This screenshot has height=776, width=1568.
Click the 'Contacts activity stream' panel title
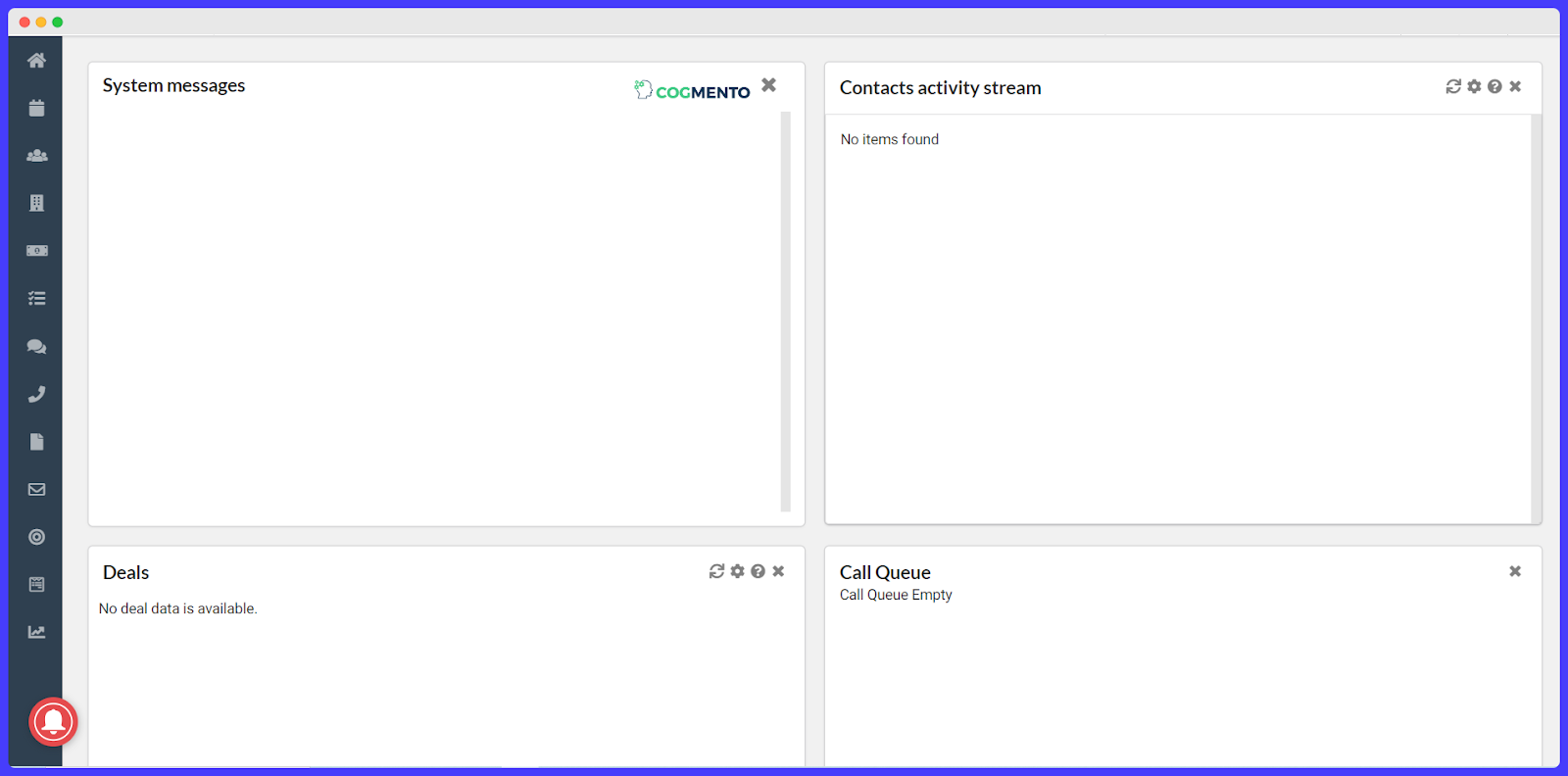(x=940, y=88)
